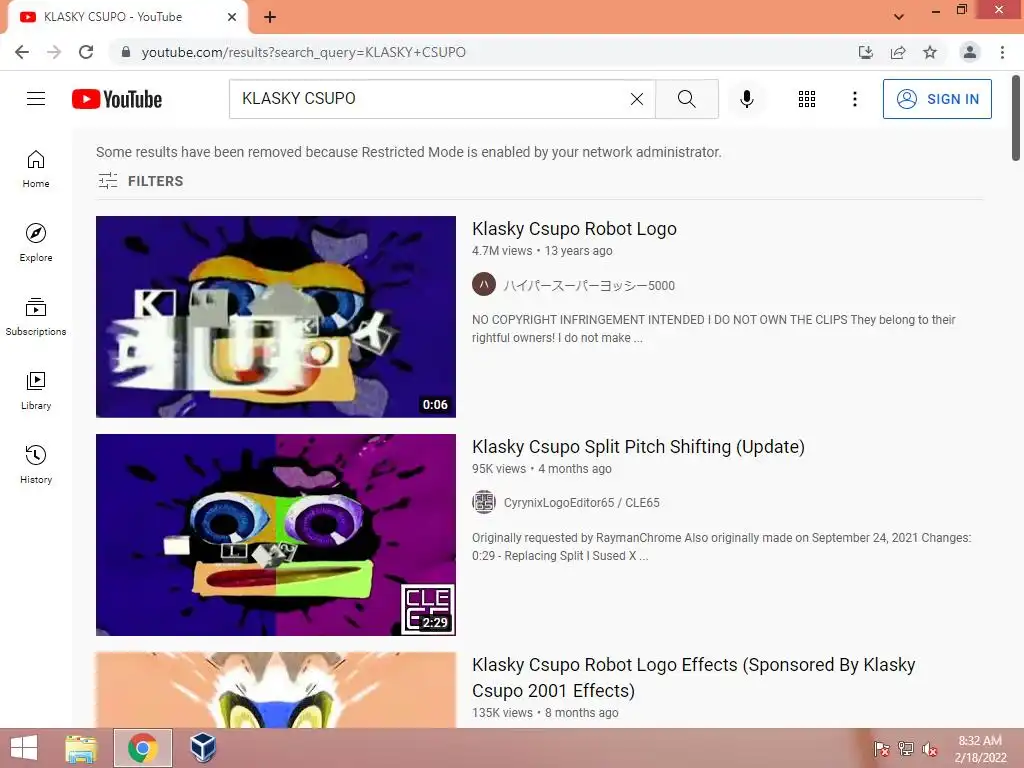Click the muted volume tray icon
The height and width of the screenshot is (768, 1024).
[x=930, y=748]
